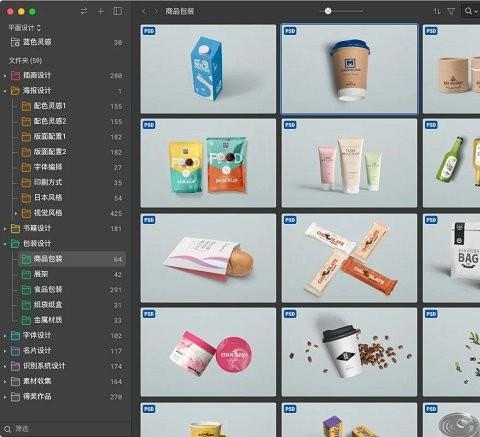The width and height of the screenshot is (480, 437).
Task: Select the blue milk carton thumbnail
Action: [208, 69]
